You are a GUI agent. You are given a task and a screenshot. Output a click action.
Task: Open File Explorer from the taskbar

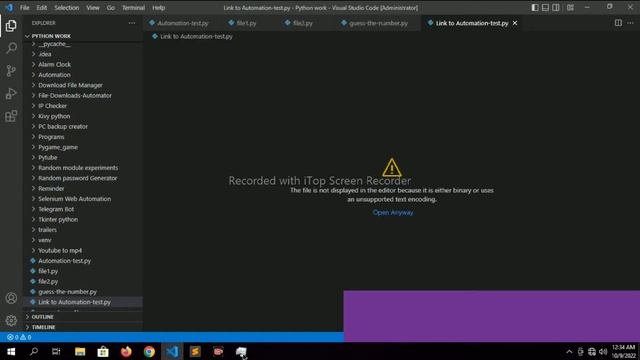click(80, 351)
